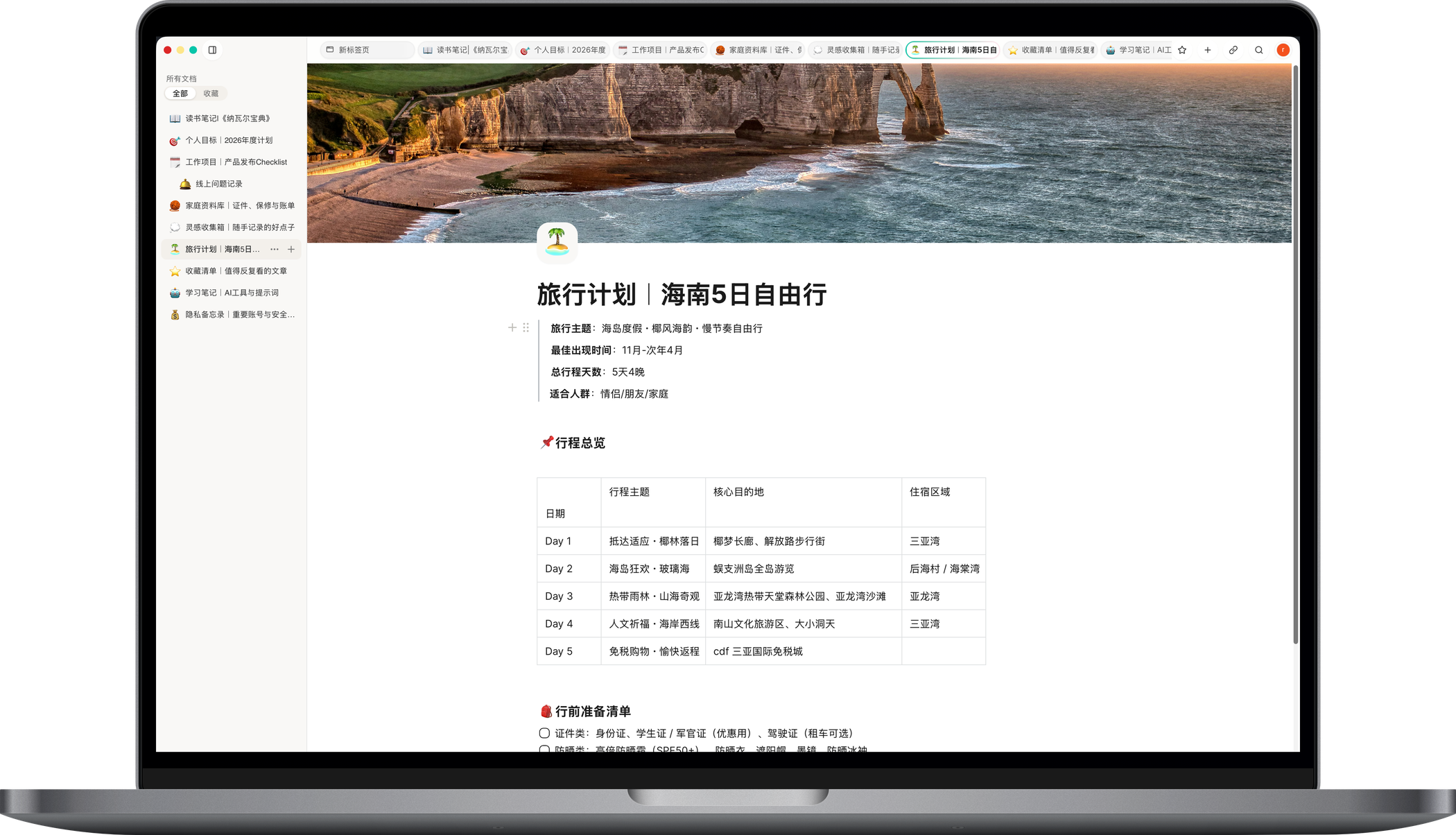Open the orange user avatar
The height and width of the screenshot is (835, 1456).
pyautogui.click(x=1283, y=50)
